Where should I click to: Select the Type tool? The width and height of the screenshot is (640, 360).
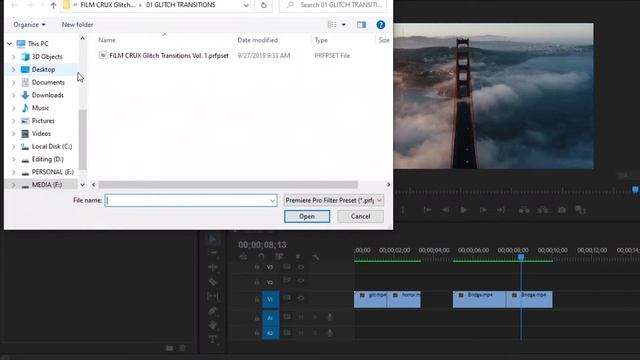213,339
